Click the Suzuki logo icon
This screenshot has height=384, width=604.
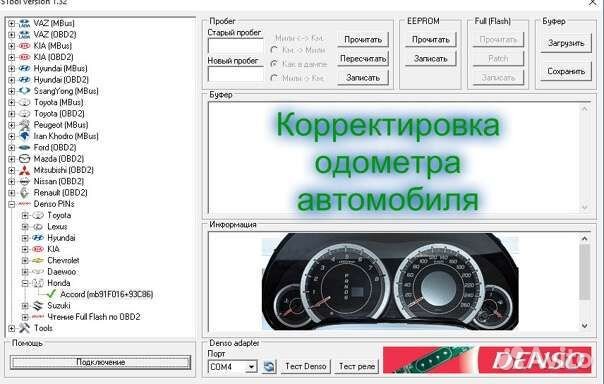(38, 306)
